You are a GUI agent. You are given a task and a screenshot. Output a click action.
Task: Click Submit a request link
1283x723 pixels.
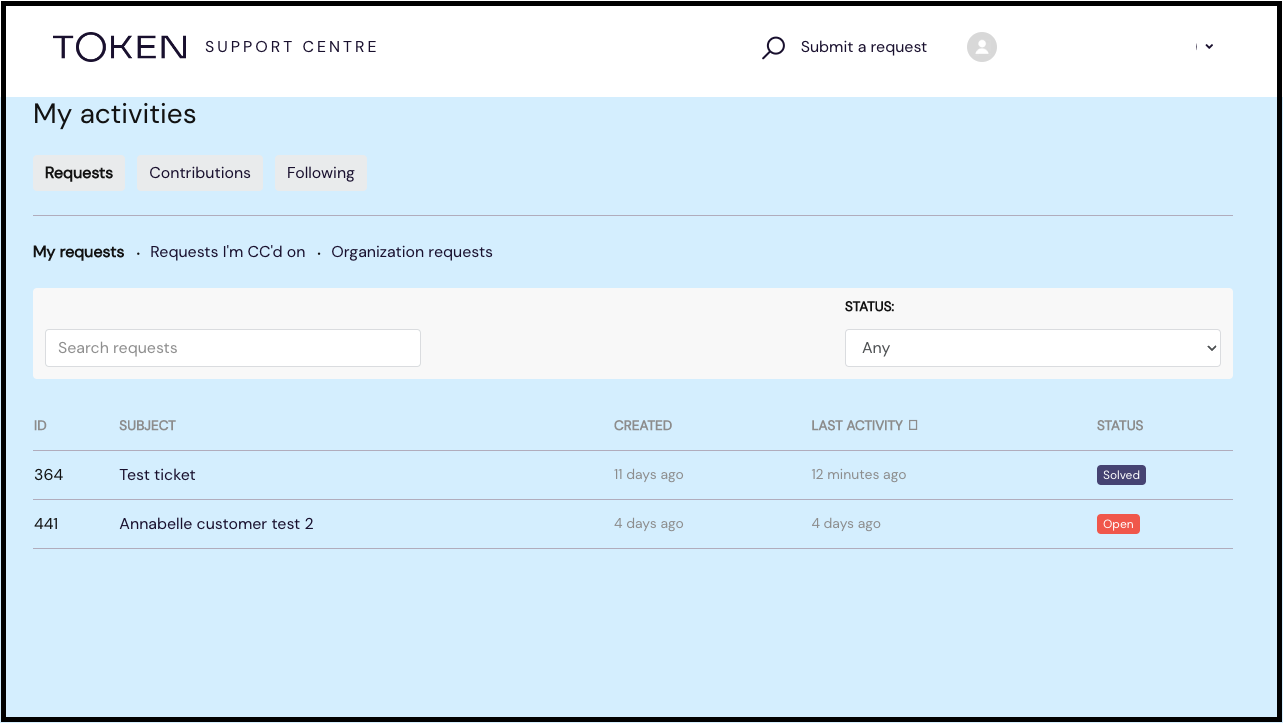(864, 47)
